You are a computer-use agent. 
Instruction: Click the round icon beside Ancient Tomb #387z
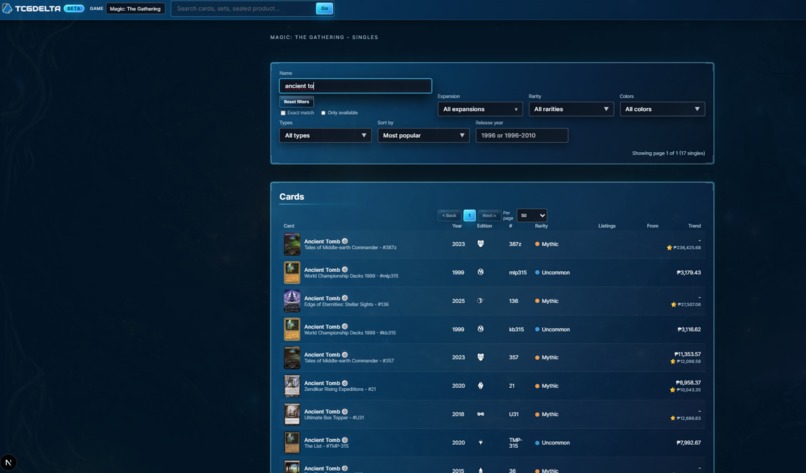[345, 241]
